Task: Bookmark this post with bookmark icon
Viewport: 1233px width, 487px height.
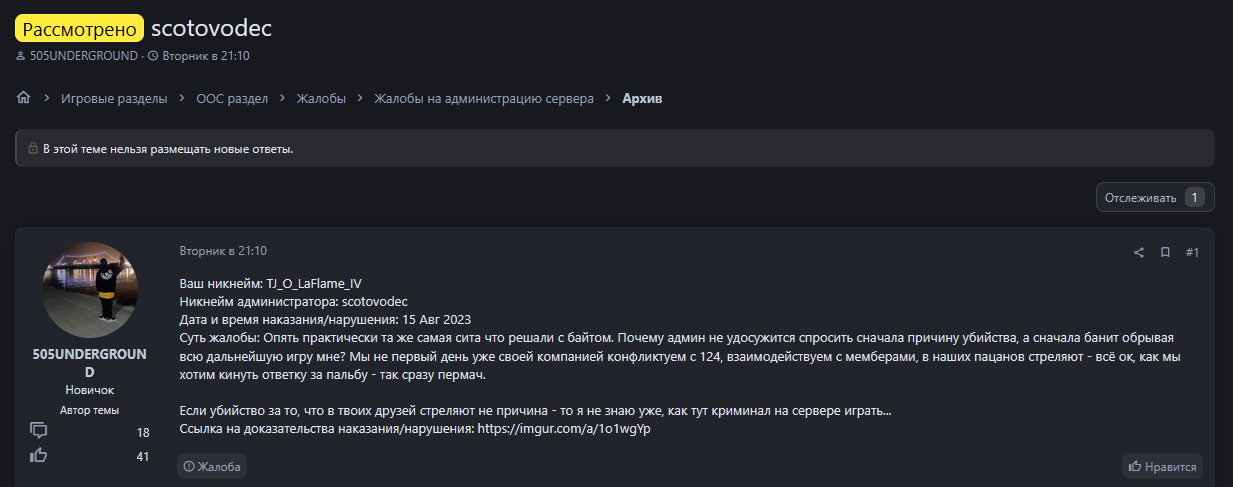Action: [1165, 252]
